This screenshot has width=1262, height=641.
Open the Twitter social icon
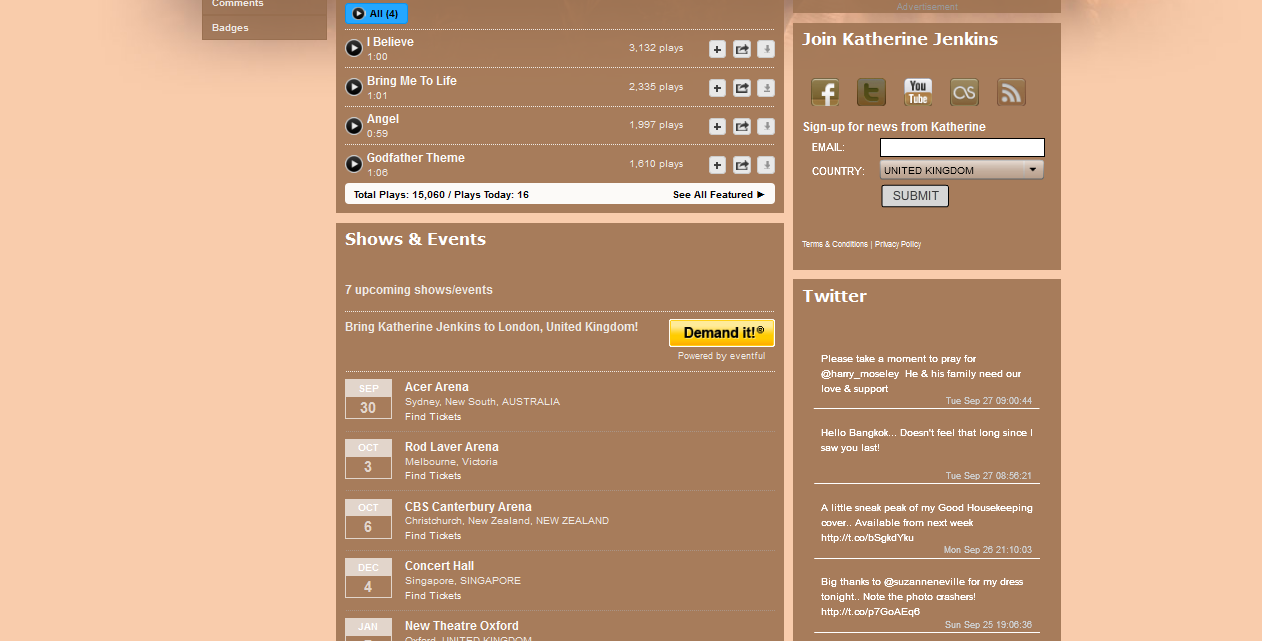pyautogui.click(x=871, y=92)
